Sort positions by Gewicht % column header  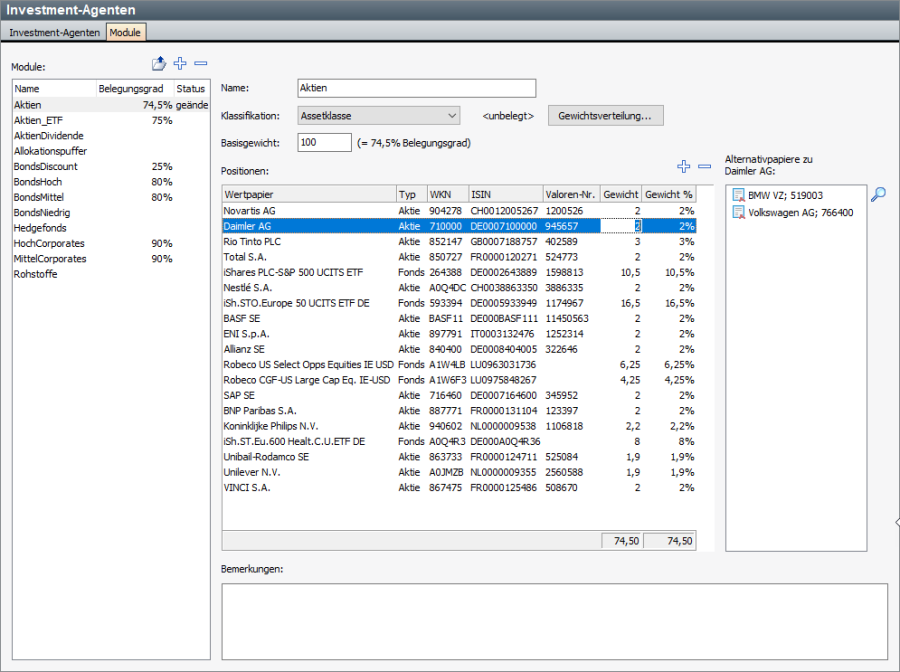[x=668, y=194]
